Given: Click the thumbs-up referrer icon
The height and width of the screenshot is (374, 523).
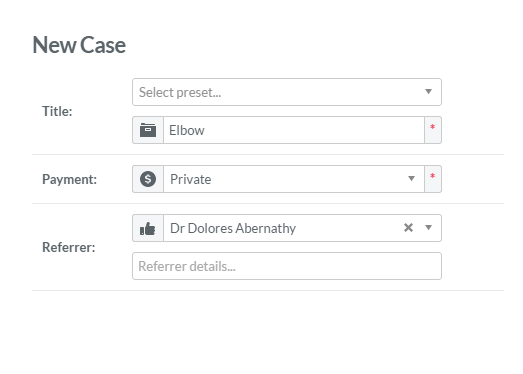Looking at the screenshot, I should 148,229.
